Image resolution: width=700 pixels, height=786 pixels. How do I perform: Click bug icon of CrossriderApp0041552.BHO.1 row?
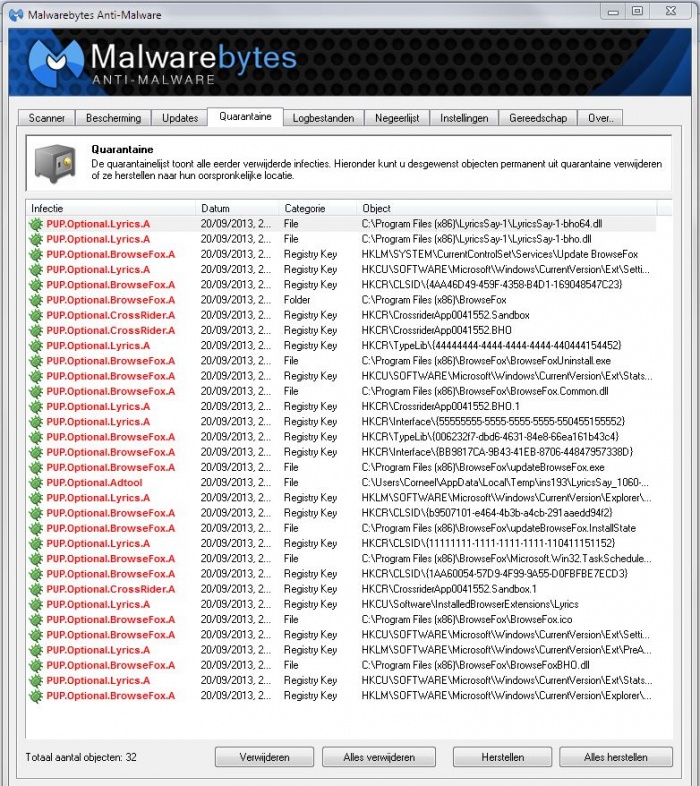tap(36, 407)
